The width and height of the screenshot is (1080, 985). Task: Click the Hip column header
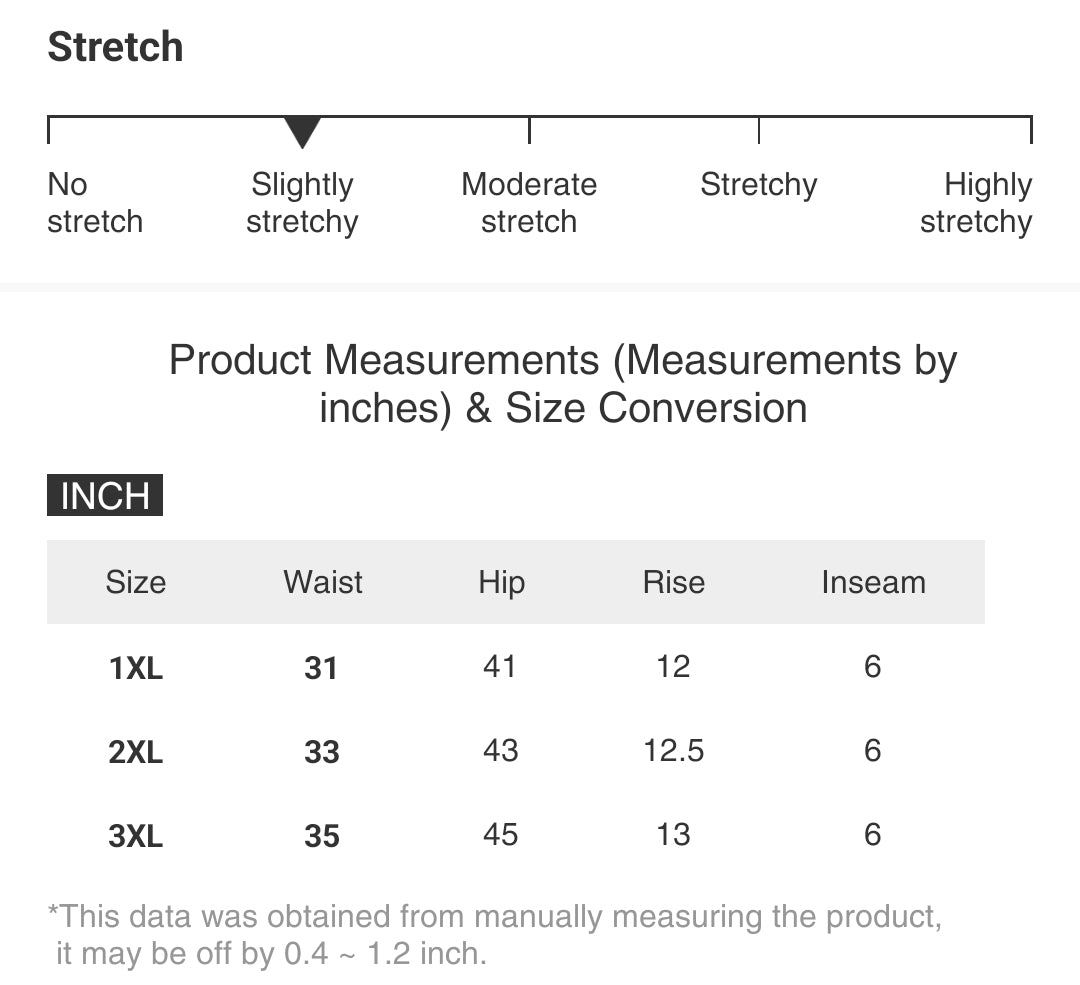(x=501, y=582)
